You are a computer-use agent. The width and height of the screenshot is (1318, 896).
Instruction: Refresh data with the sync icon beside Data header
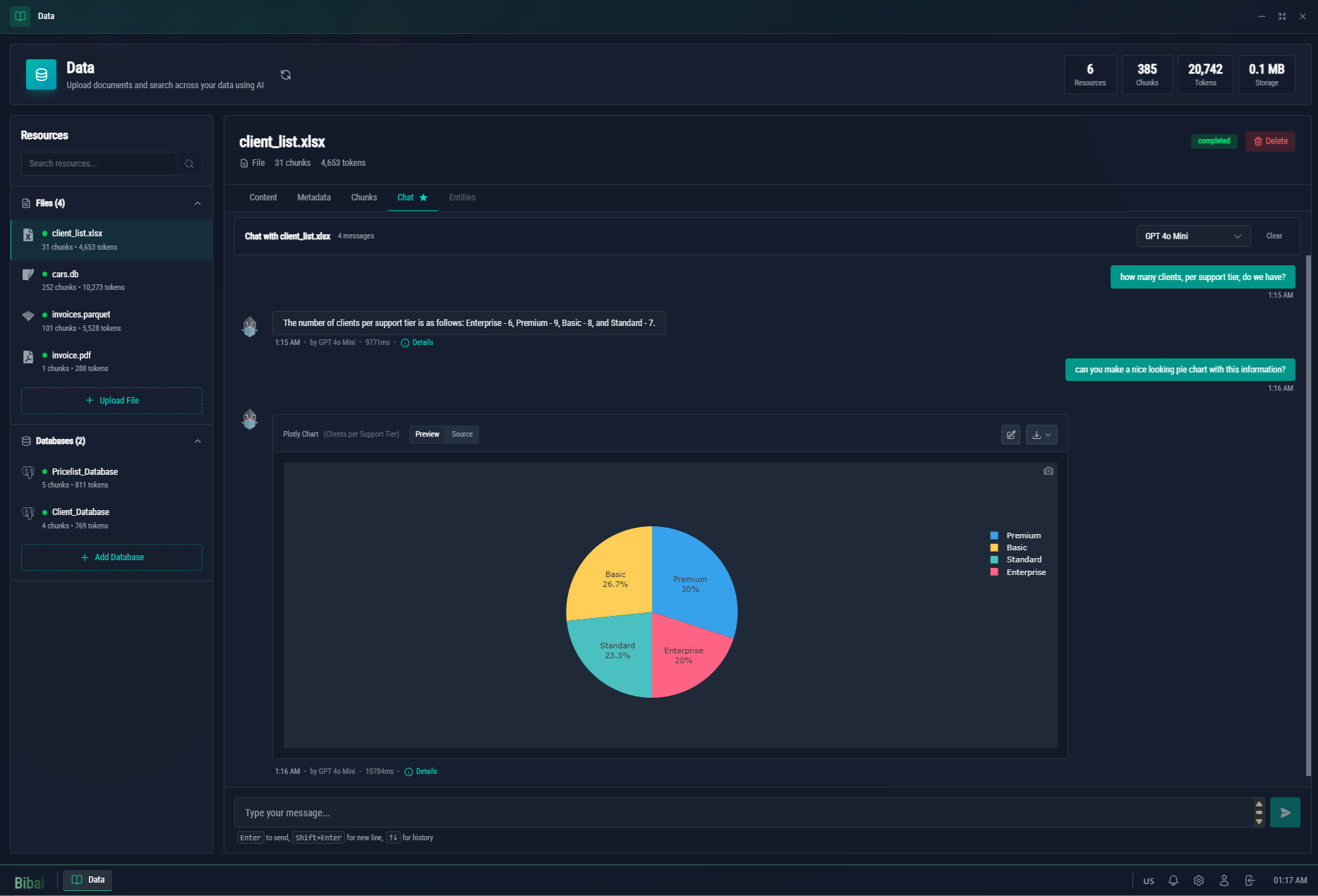pos(285,74)
